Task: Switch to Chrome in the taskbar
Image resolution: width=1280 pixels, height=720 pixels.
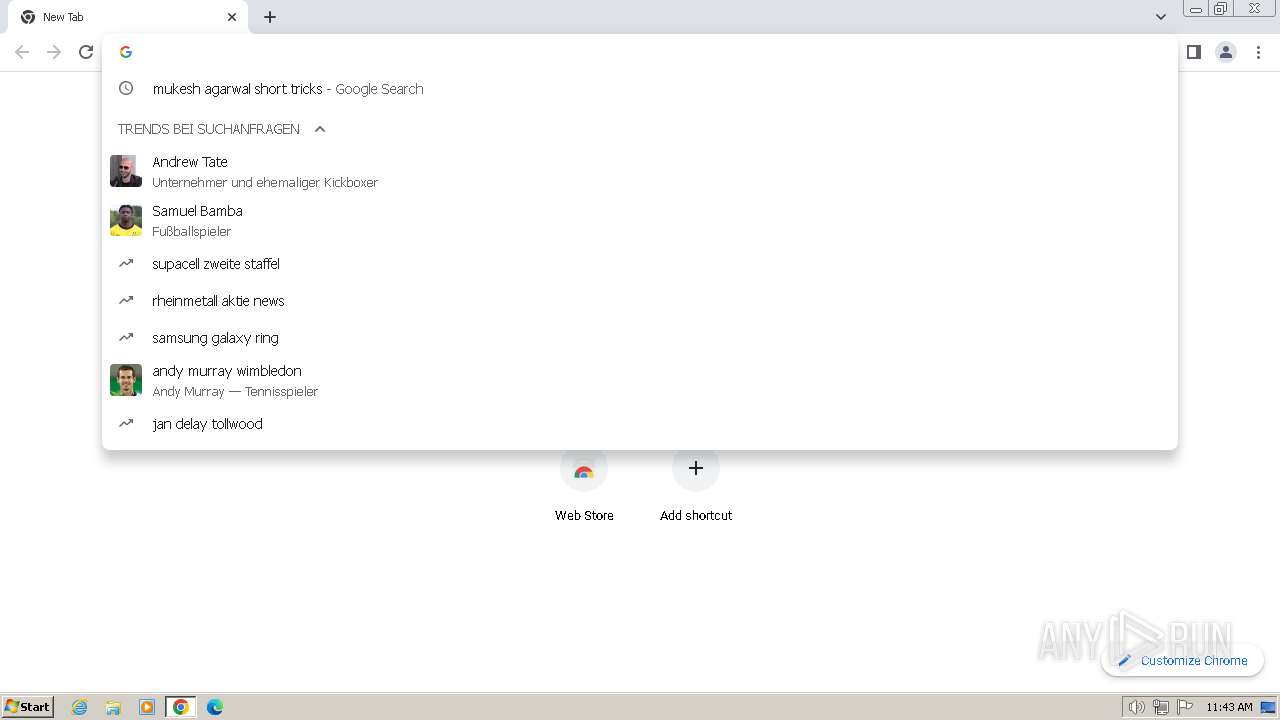Action: tap(180, 707)
